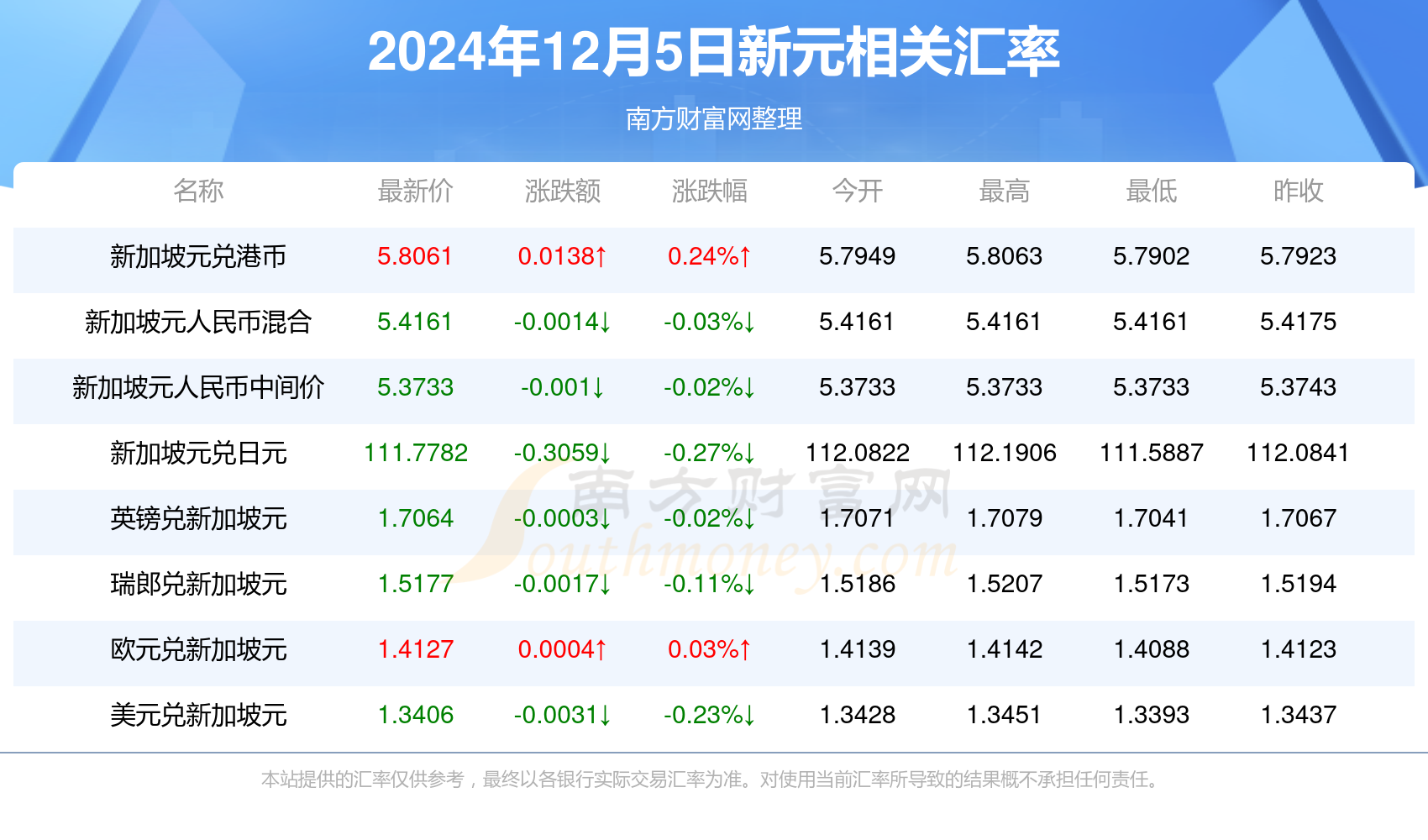Select the 昨收 column header
The image size is (1428, 840).
click(x=1299, y=191)
